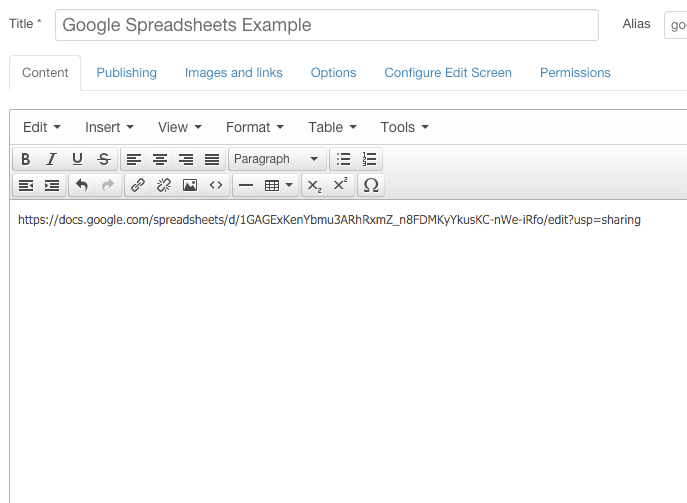Toggle bold formatting
The height and width of the screenshot is (503, 687).
click(25, 159)
